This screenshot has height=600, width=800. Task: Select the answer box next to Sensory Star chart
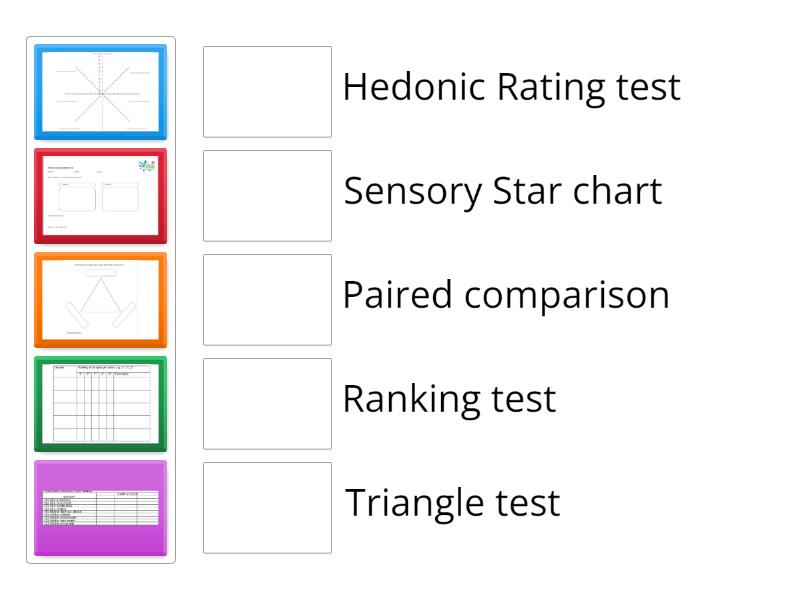tap(266, 196)
